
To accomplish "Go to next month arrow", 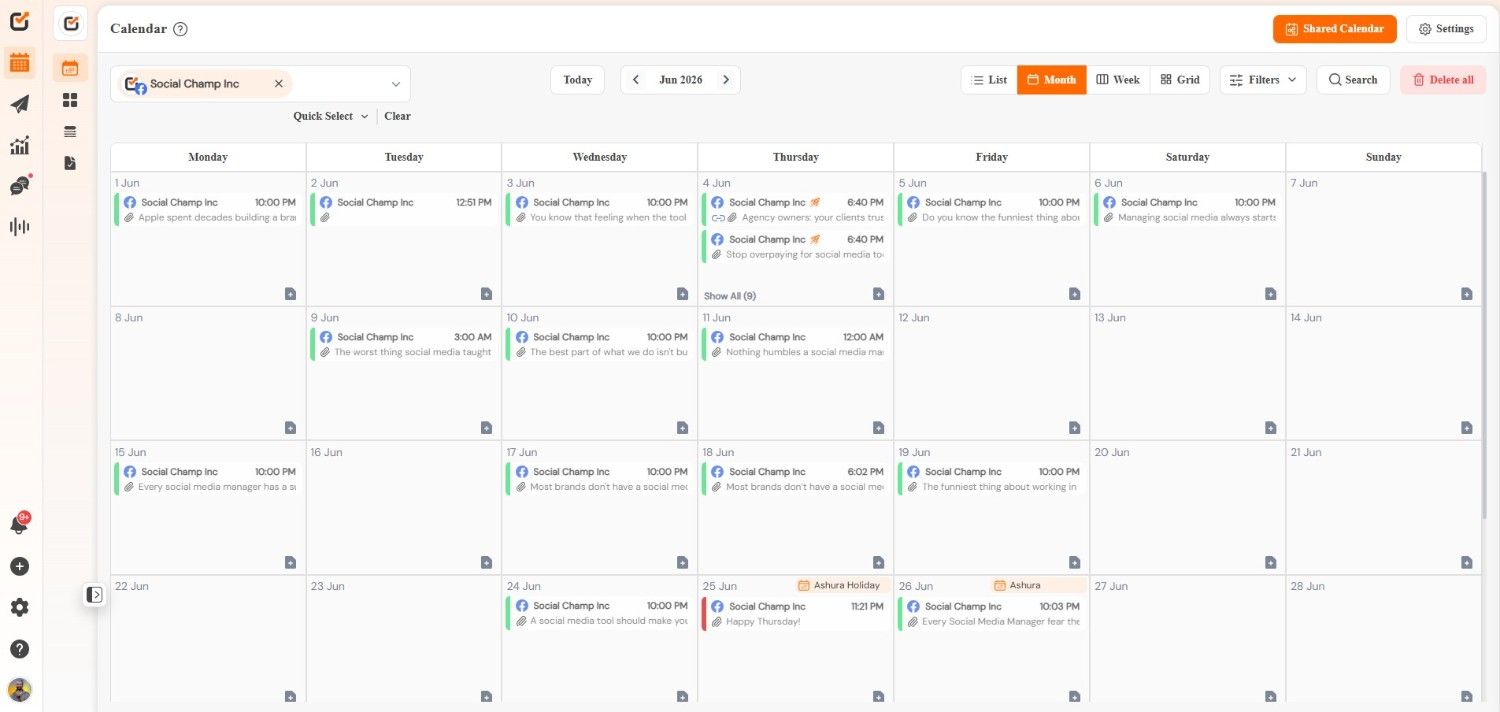I will click(726, 80).
